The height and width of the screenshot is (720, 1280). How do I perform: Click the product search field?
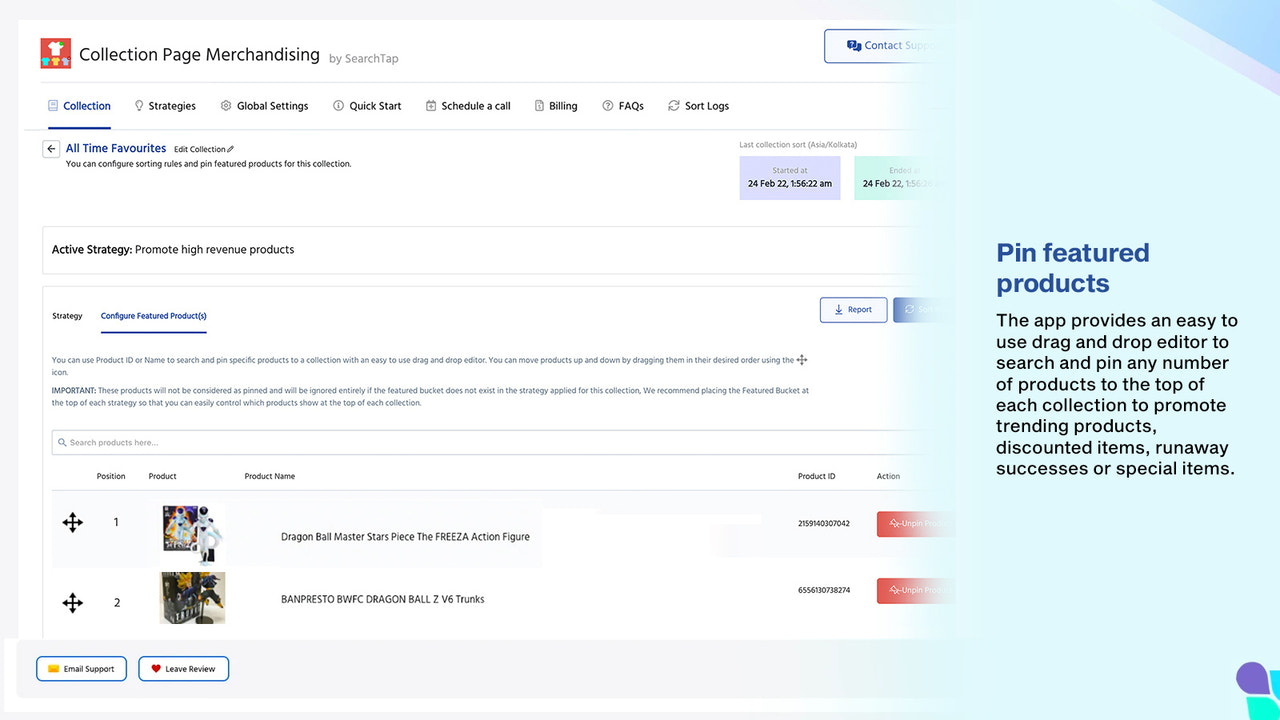[300, 442]
